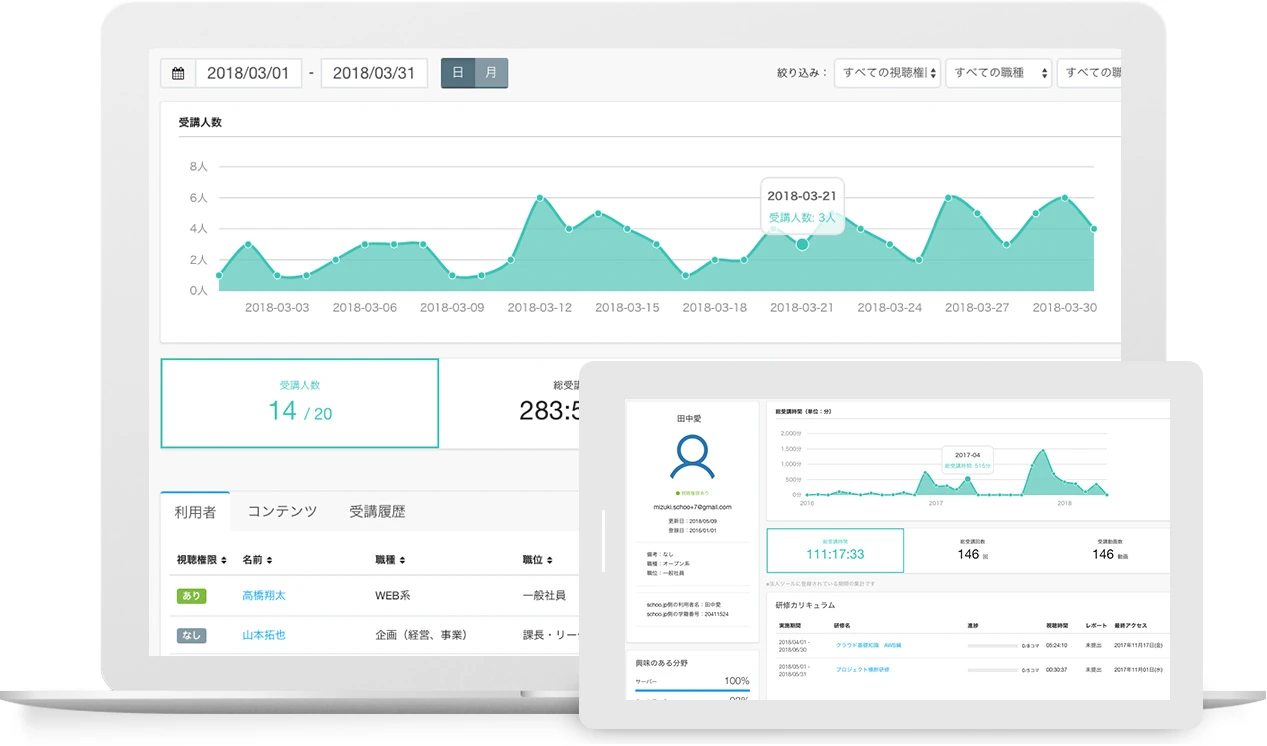Screen dimensions: 1267x746
Task: Click the calendar icon beside the date range
Action: 178,71
